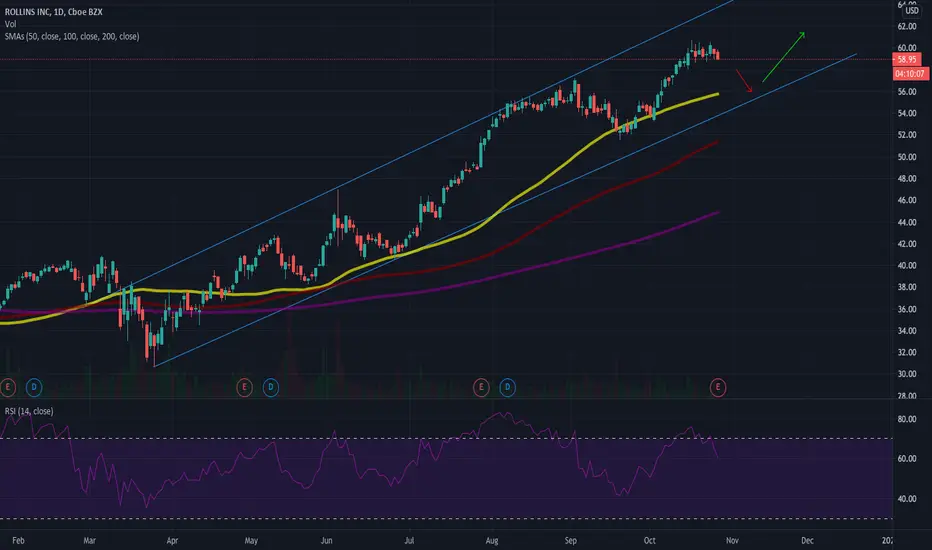Click the 04:10:07 bar countdown label
This screenshot has width=932, height=550.
tap(909, 74)
